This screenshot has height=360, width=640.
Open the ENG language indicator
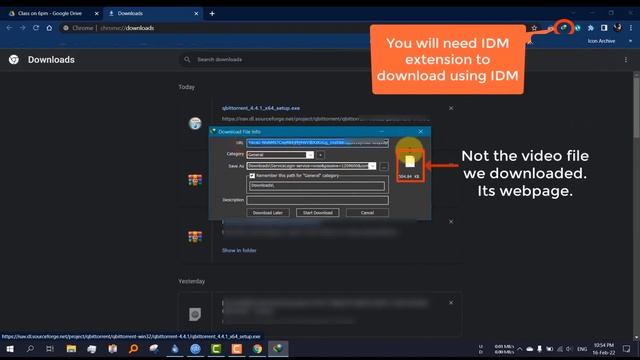pos(582,349)
